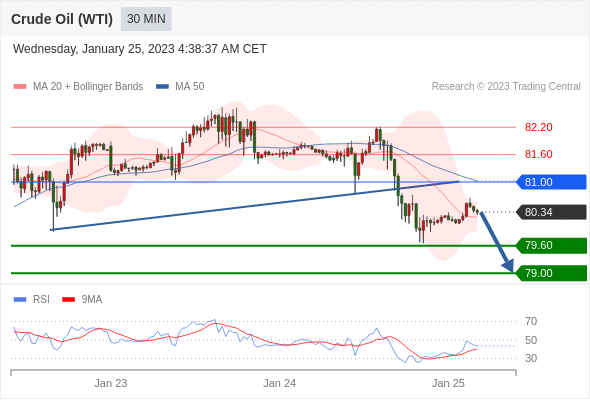Click the Research © 2023 Trading Central text
The image size is (590, 400).
tap(506, 87)
